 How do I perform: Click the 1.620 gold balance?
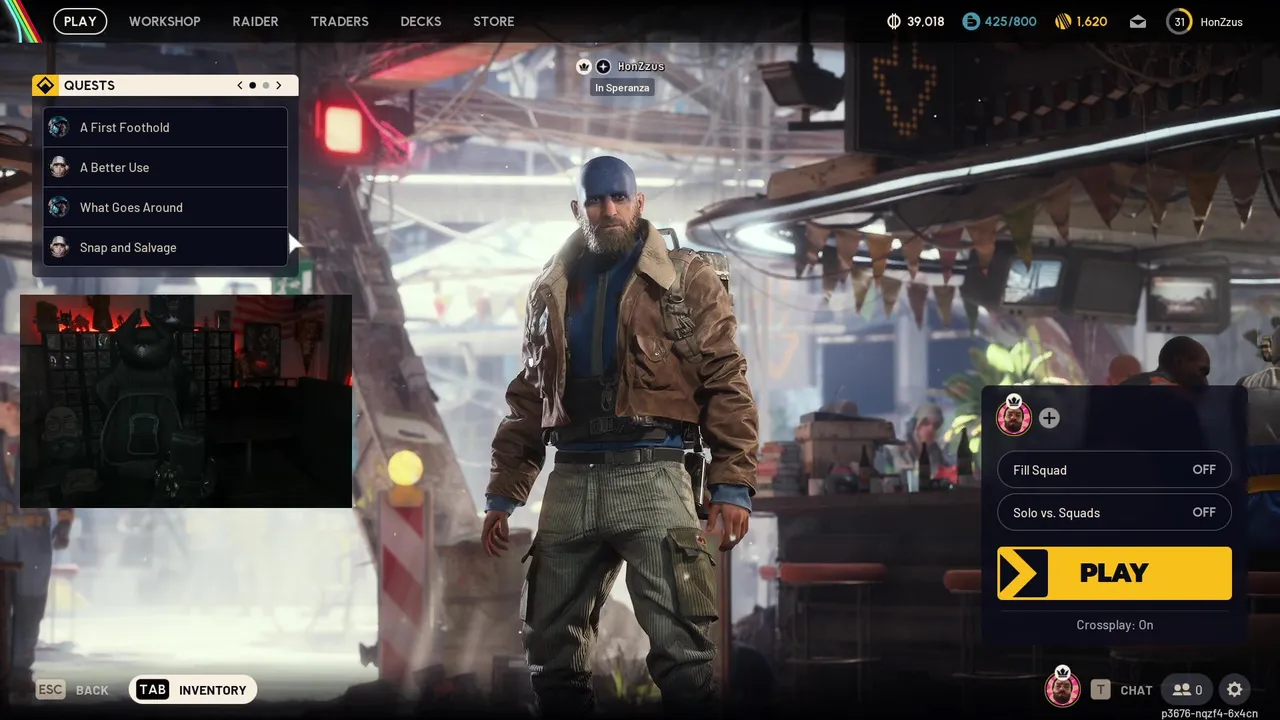pos(1092,21)
